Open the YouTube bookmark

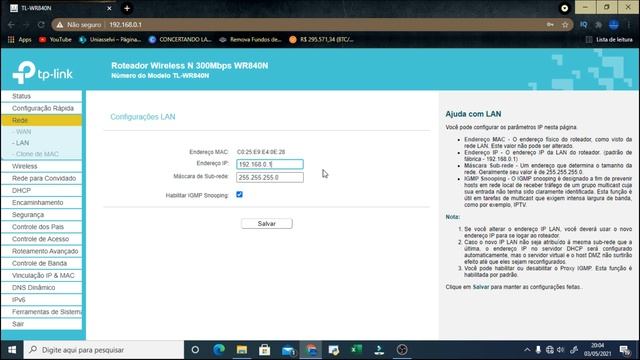(x=55, y=40)
